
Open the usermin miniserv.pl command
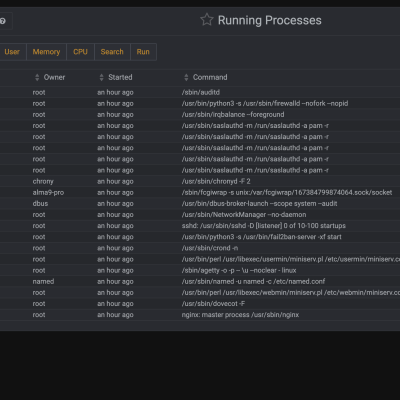tap(291, 259)
